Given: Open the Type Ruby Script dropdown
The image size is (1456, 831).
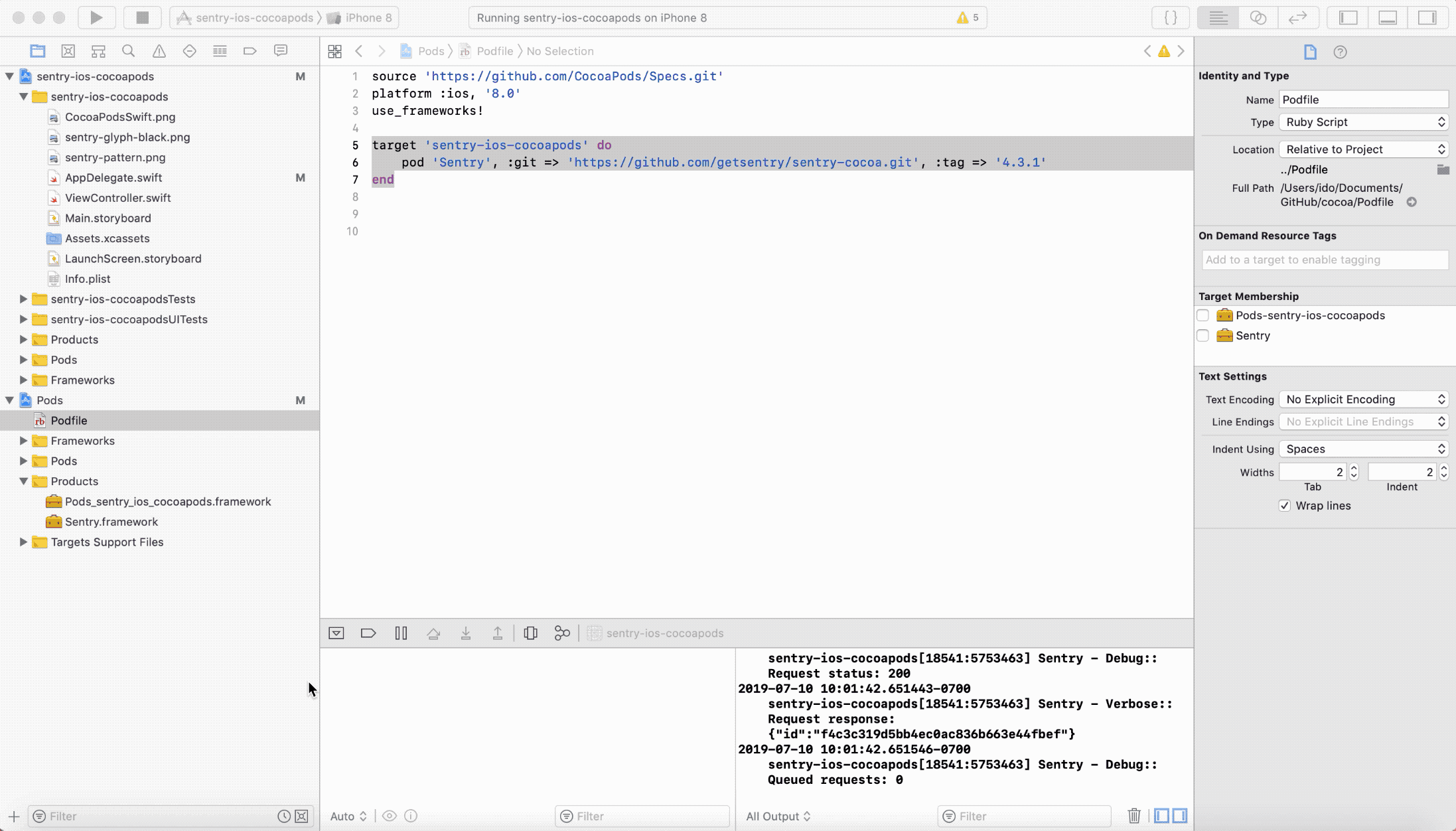Looking at the screenshot, I should tap(1364, 122).
